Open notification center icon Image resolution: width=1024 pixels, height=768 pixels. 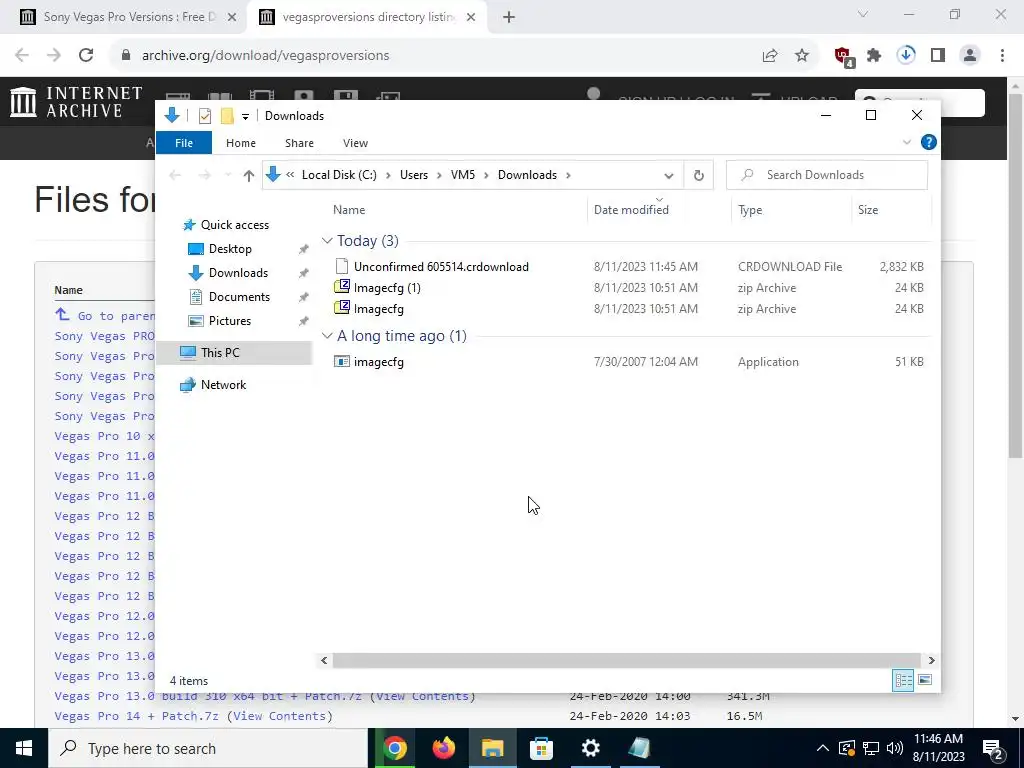[993, 748]
